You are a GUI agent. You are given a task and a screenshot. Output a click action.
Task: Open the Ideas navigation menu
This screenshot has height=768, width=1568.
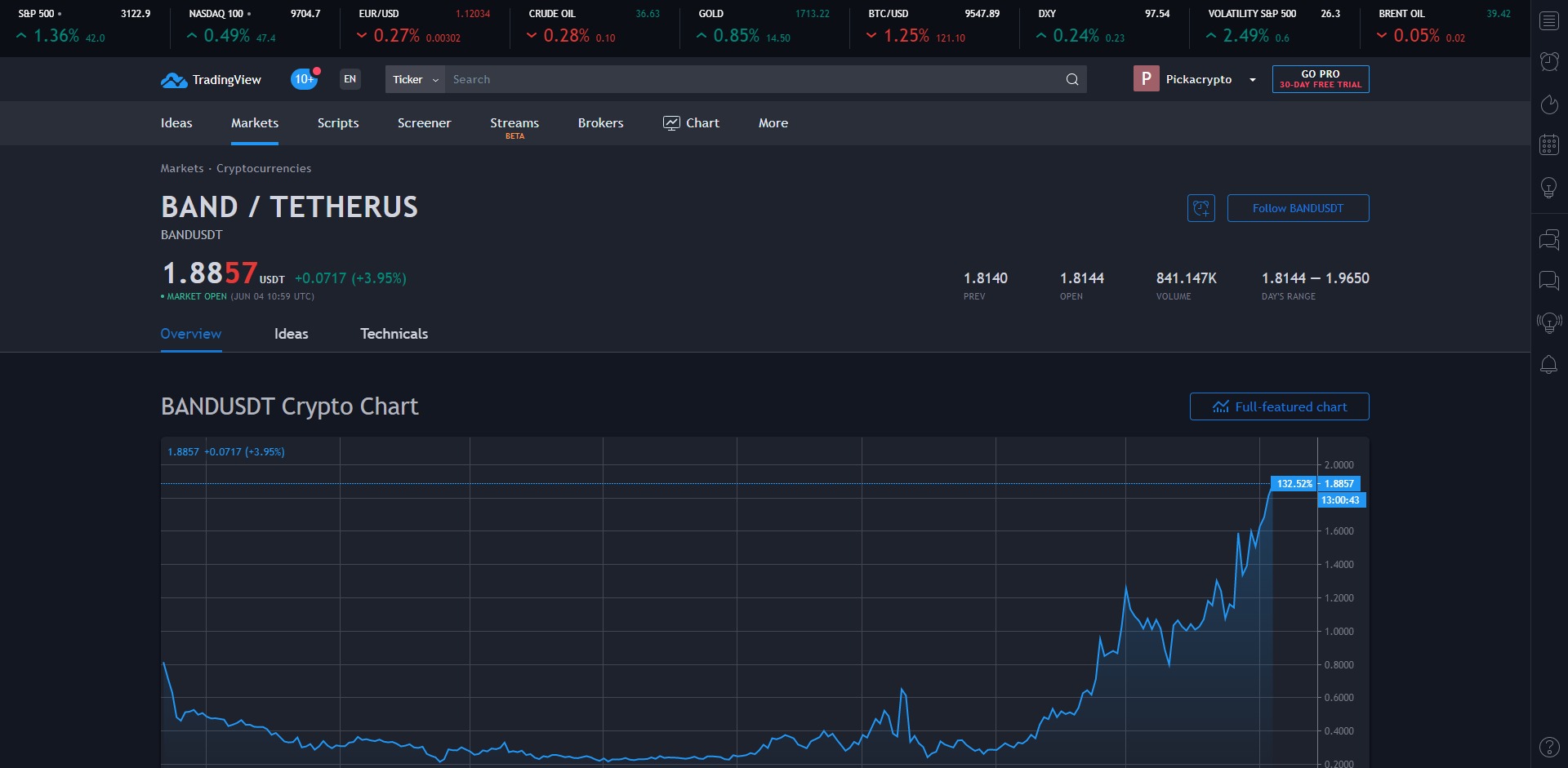click(176, 123)
